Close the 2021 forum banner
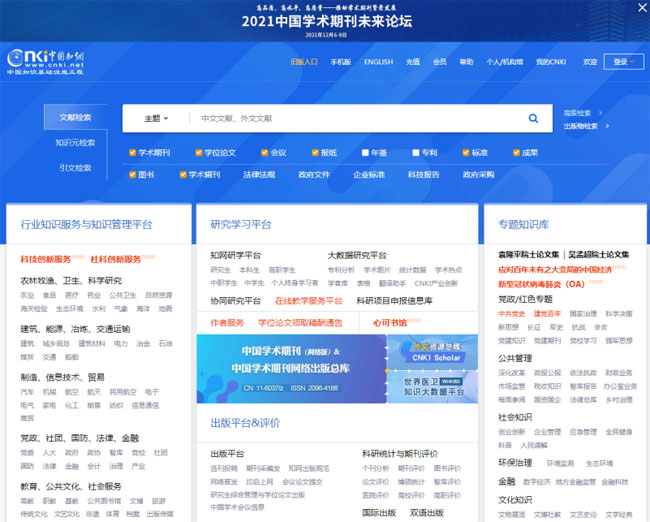The width and height of the screenshot is (650, 522). 642,7
